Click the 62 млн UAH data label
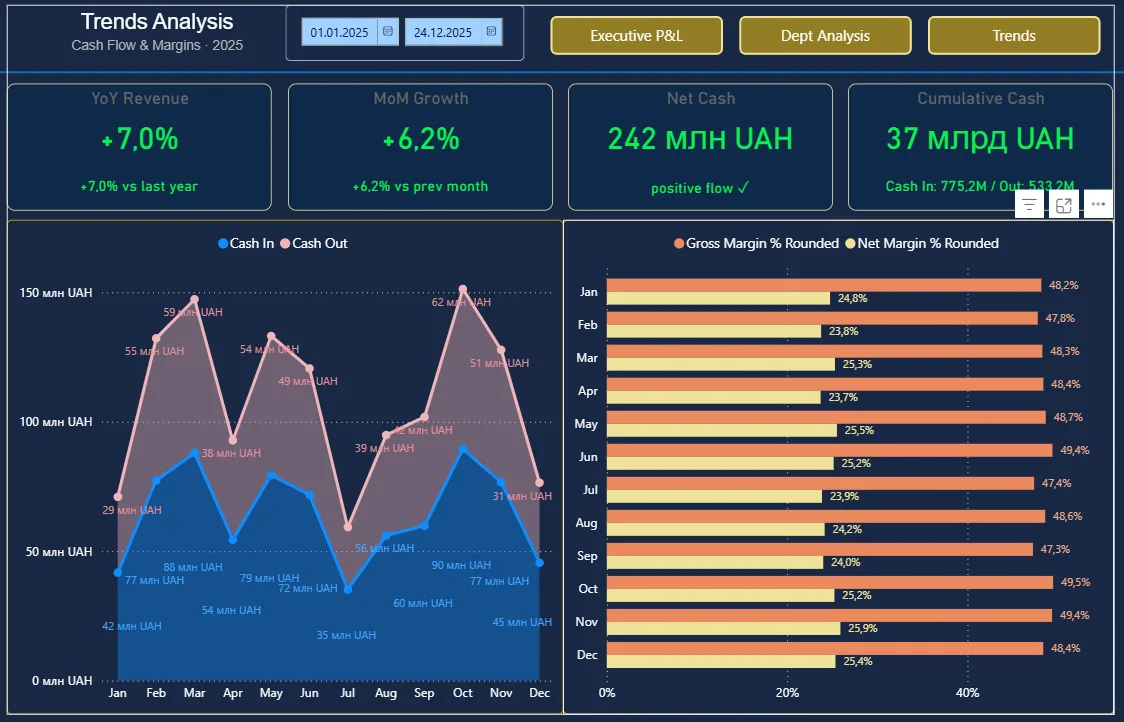 461,303
